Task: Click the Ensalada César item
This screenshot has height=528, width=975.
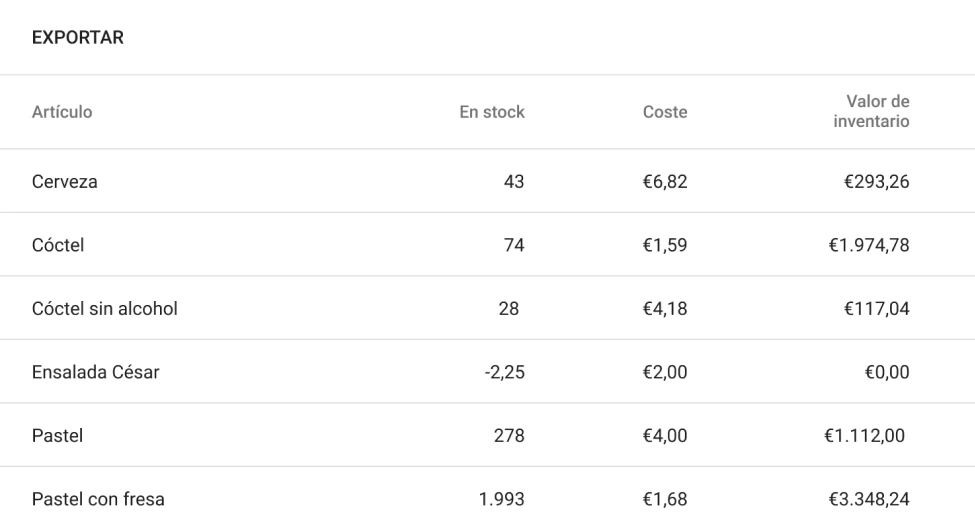Action: click(x=96, y=373)
